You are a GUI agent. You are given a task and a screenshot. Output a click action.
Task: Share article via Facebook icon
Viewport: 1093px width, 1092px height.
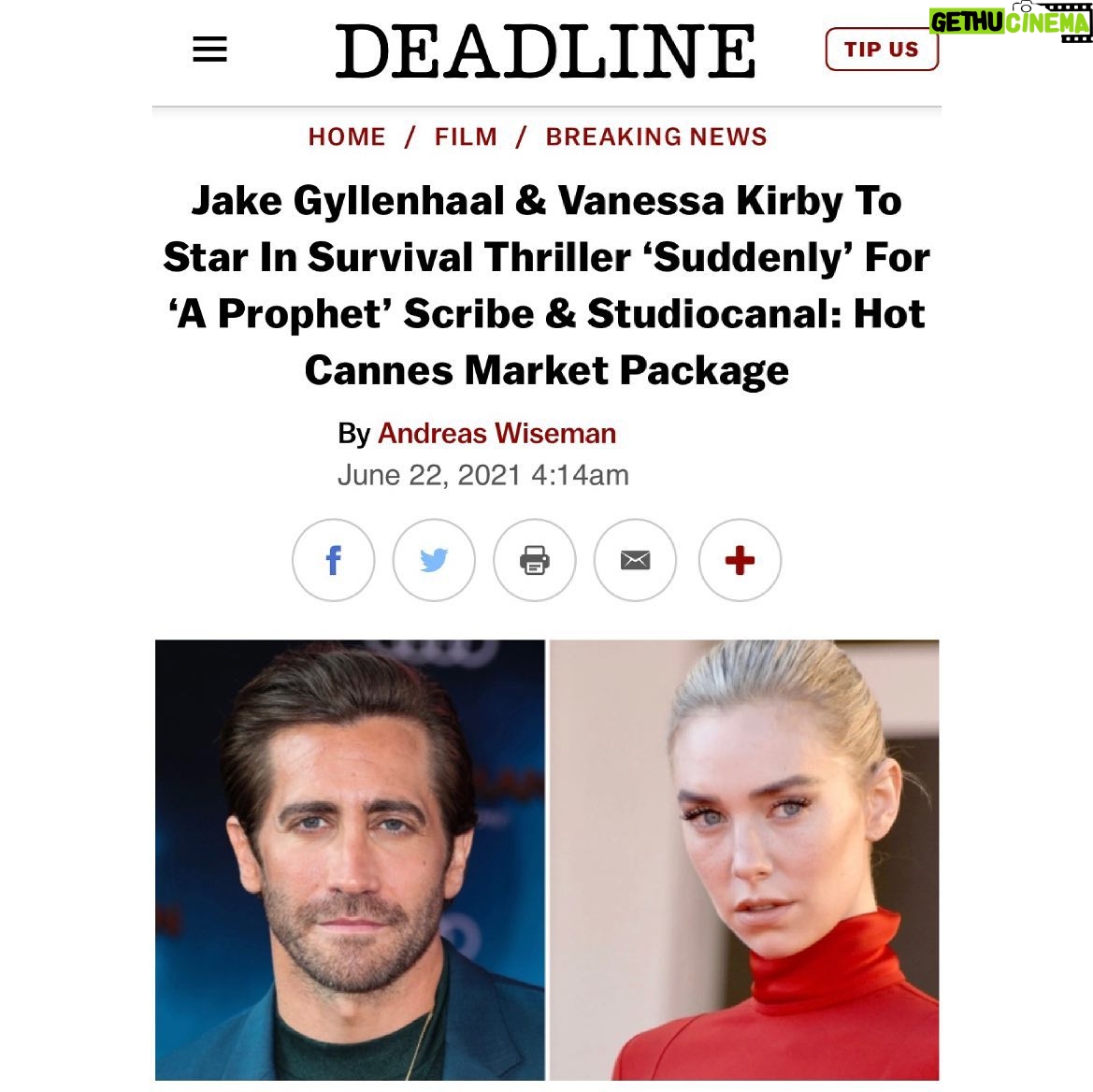(x=333, y=560)
